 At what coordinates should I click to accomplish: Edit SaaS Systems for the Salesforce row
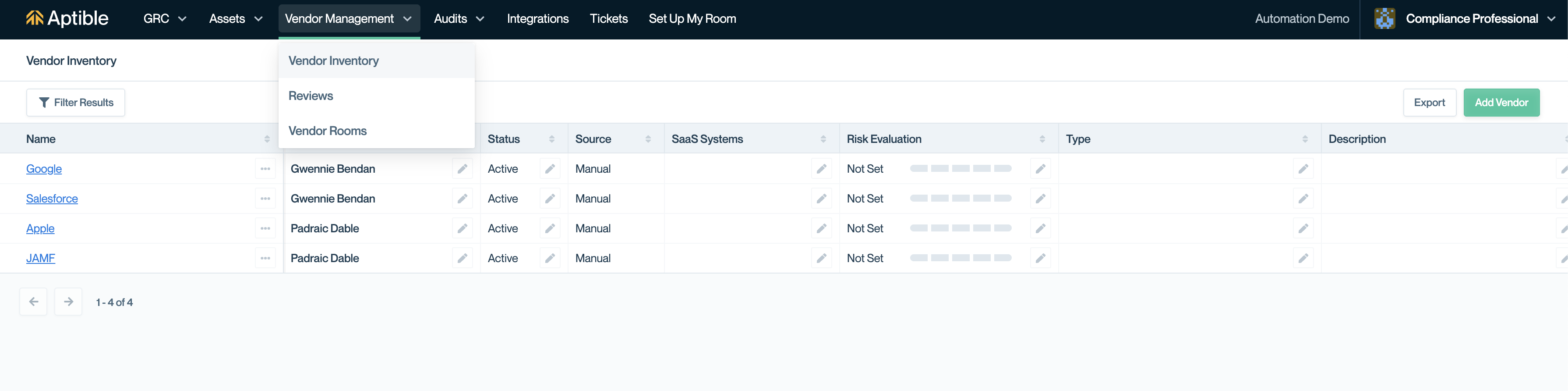tap(822, 199)
